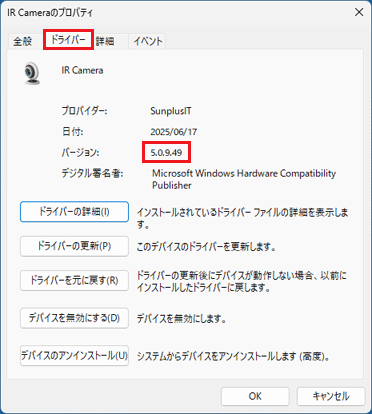372x414 pixels.
Task: Click the プロバイダー: label
Action: [x=84, y=111]
